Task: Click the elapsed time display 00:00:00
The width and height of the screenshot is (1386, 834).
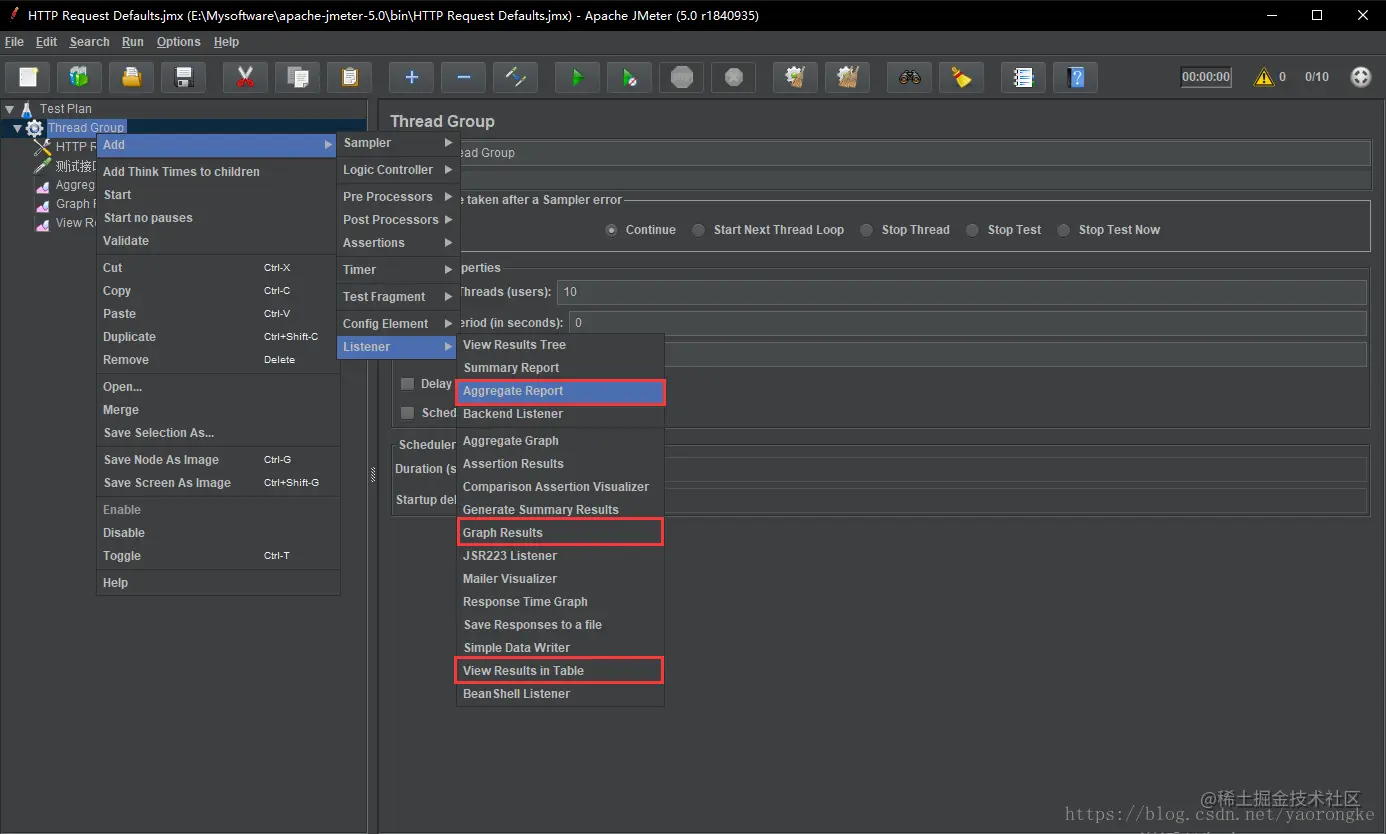Action: point(1206,77)
